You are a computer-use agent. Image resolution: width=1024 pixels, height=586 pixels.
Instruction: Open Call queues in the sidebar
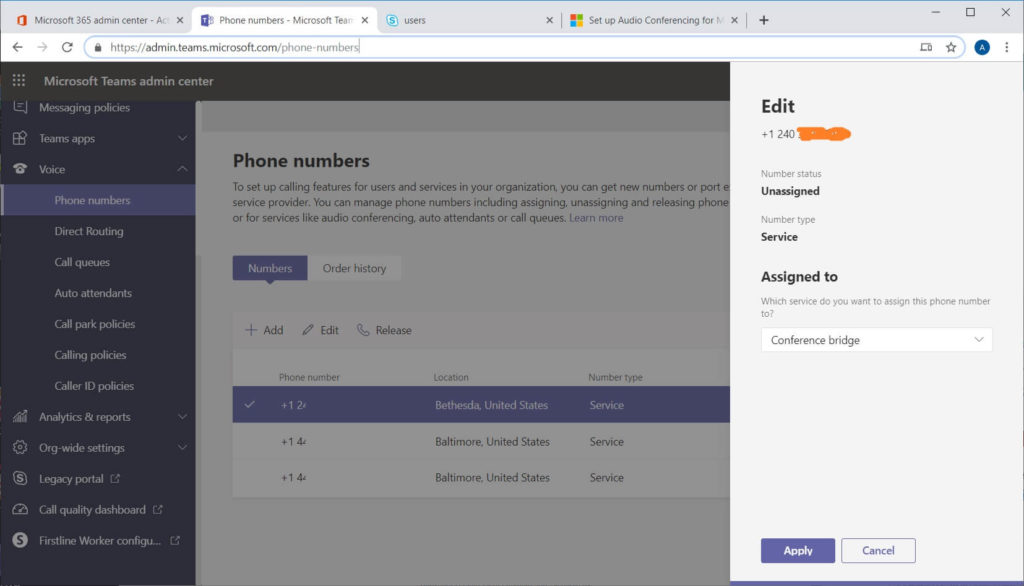[x=82, y=262]
